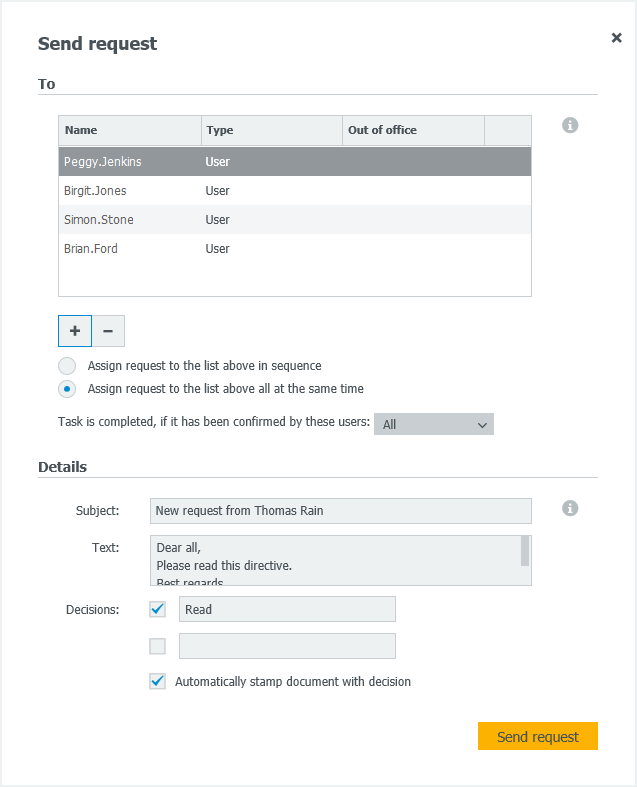
Task: Select Birgit.Jones in recipient list
Action: (x=95, y=191)
